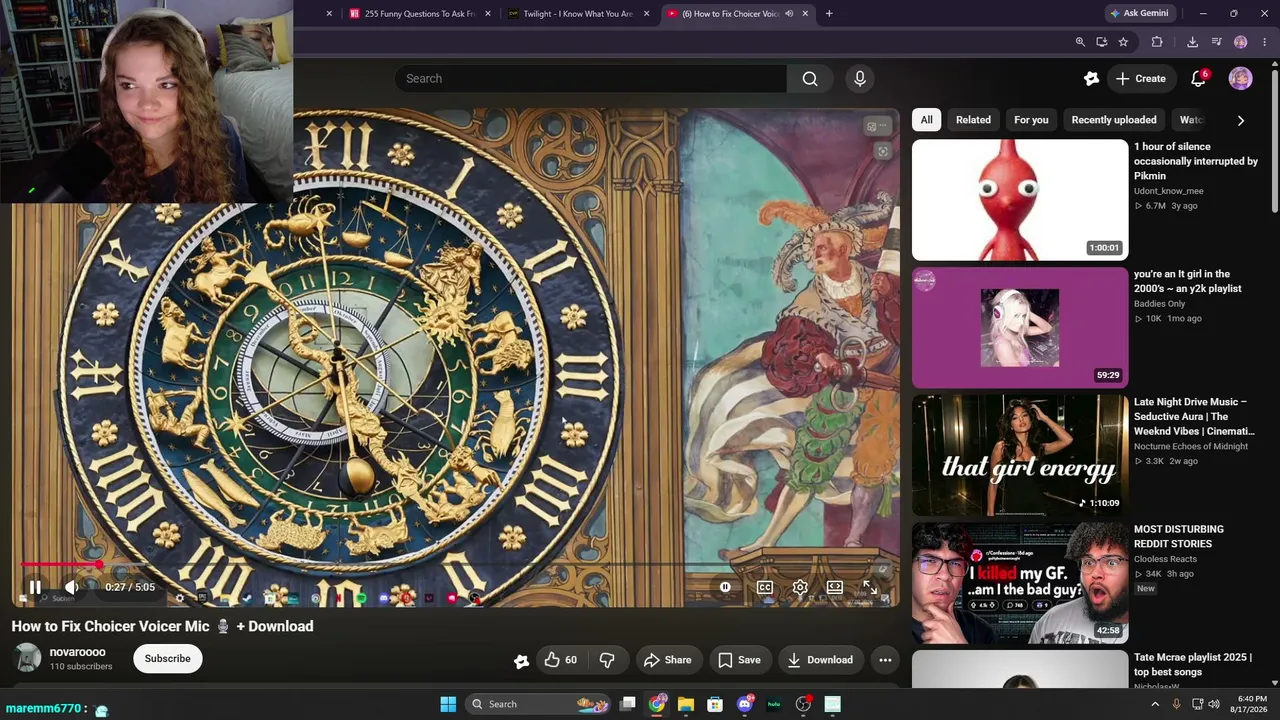Click the sparkle icon beside Create
Screen dimensions: 1280x720
pyautogui.click(x=1091, y=79)
